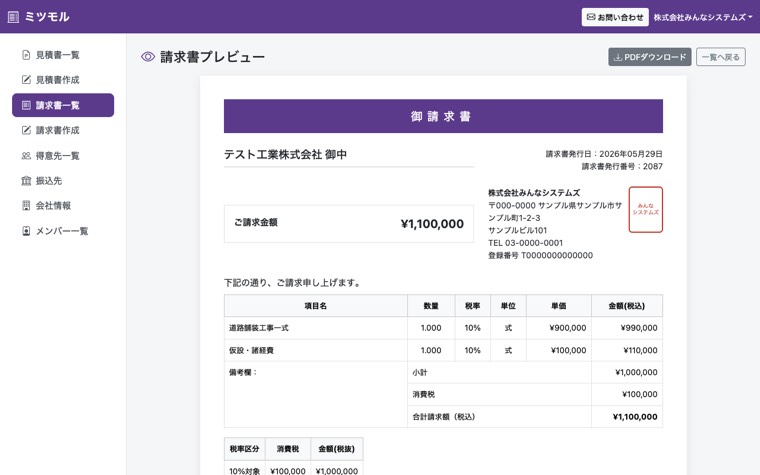The image size is (760, 475).
Task: Click the 単位 column header
Action: click(508, 306)
